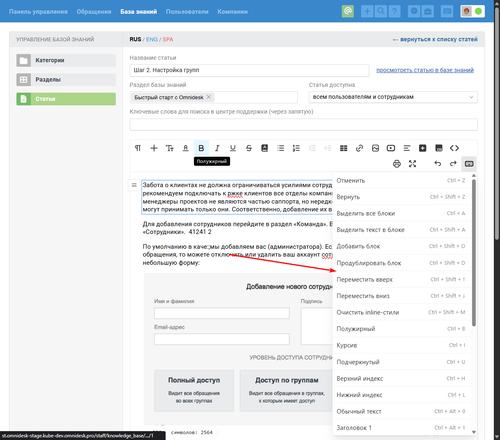This screenshot has height=440, width=500.
Task: Switch to the ENG language tab
Action: point(152,39)
